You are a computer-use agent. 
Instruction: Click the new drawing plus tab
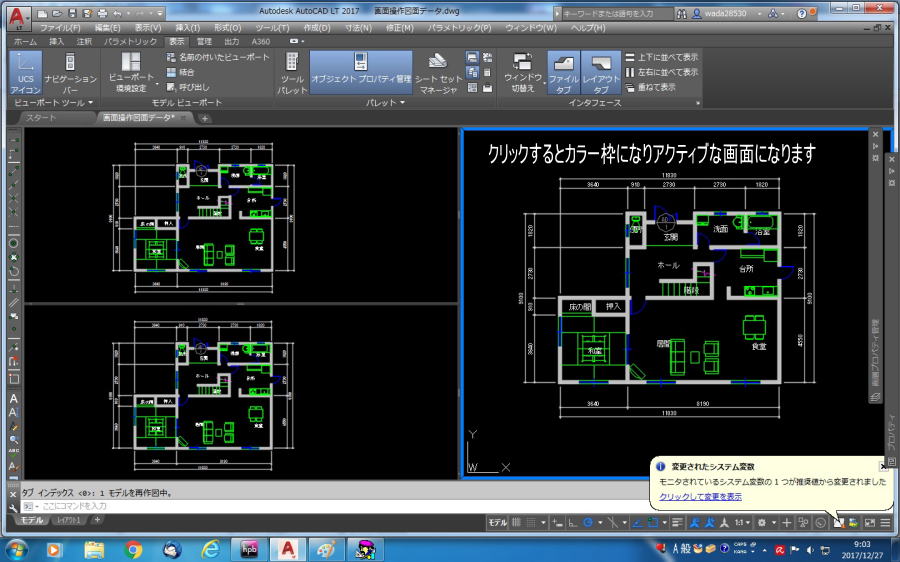click(204, 119)
